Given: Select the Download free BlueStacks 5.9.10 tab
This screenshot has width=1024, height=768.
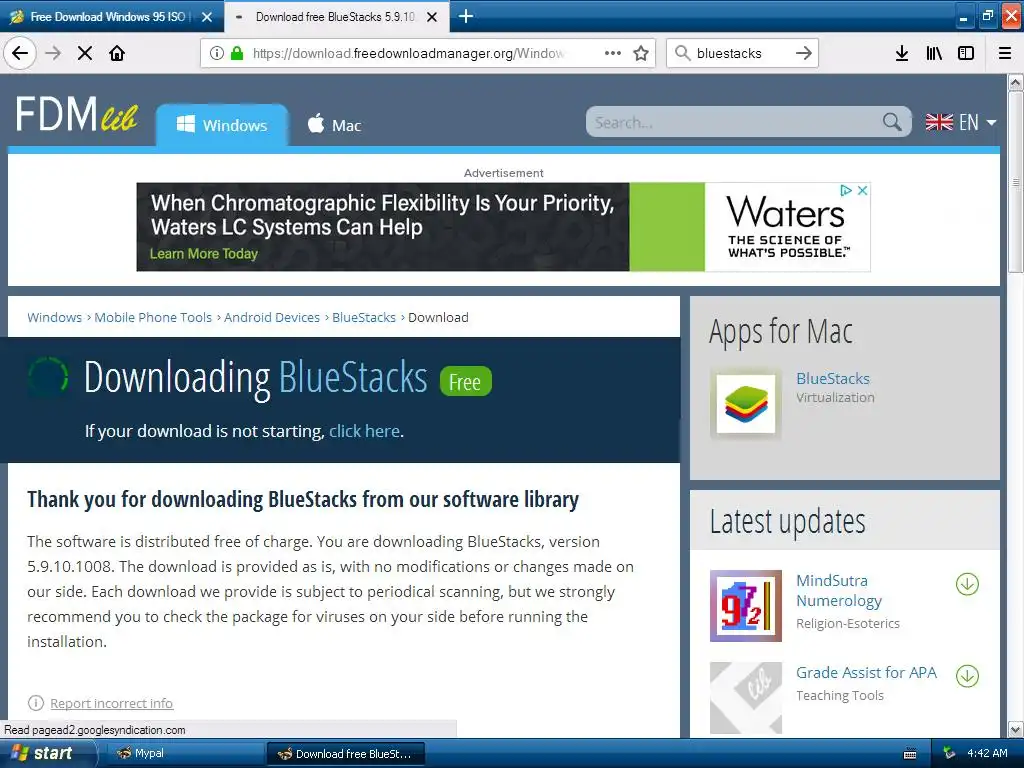Looking at the screenshot, I should 336,16.
